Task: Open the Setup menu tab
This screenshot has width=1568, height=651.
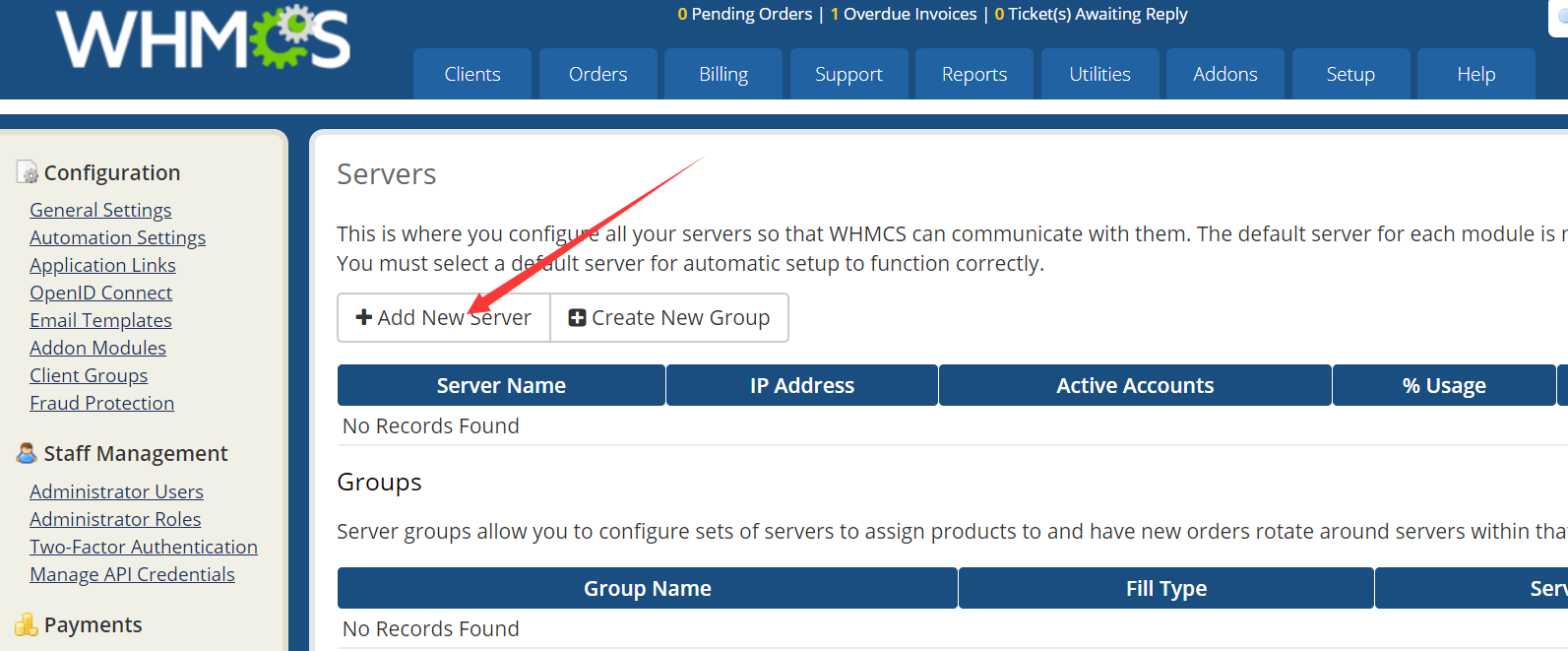Action: pos(1350,74)
